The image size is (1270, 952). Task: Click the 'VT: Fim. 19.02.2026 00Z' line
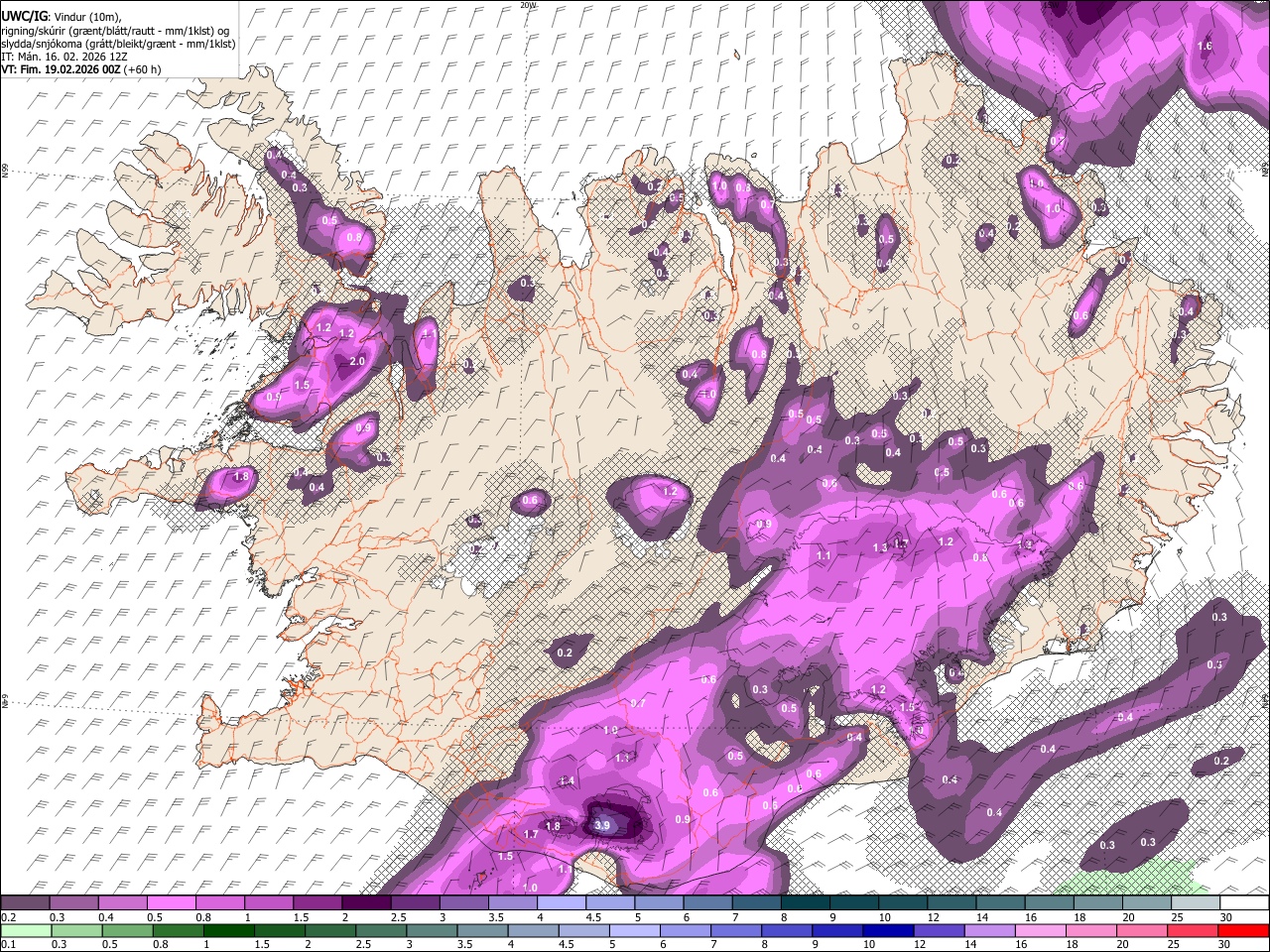click(61, 69)
